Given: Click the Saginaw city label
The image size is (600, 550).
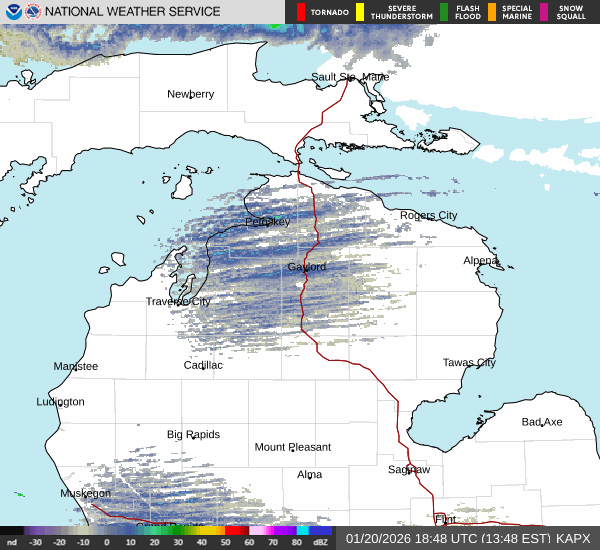Looking at the screenshot, I should (x=408, y=469).
